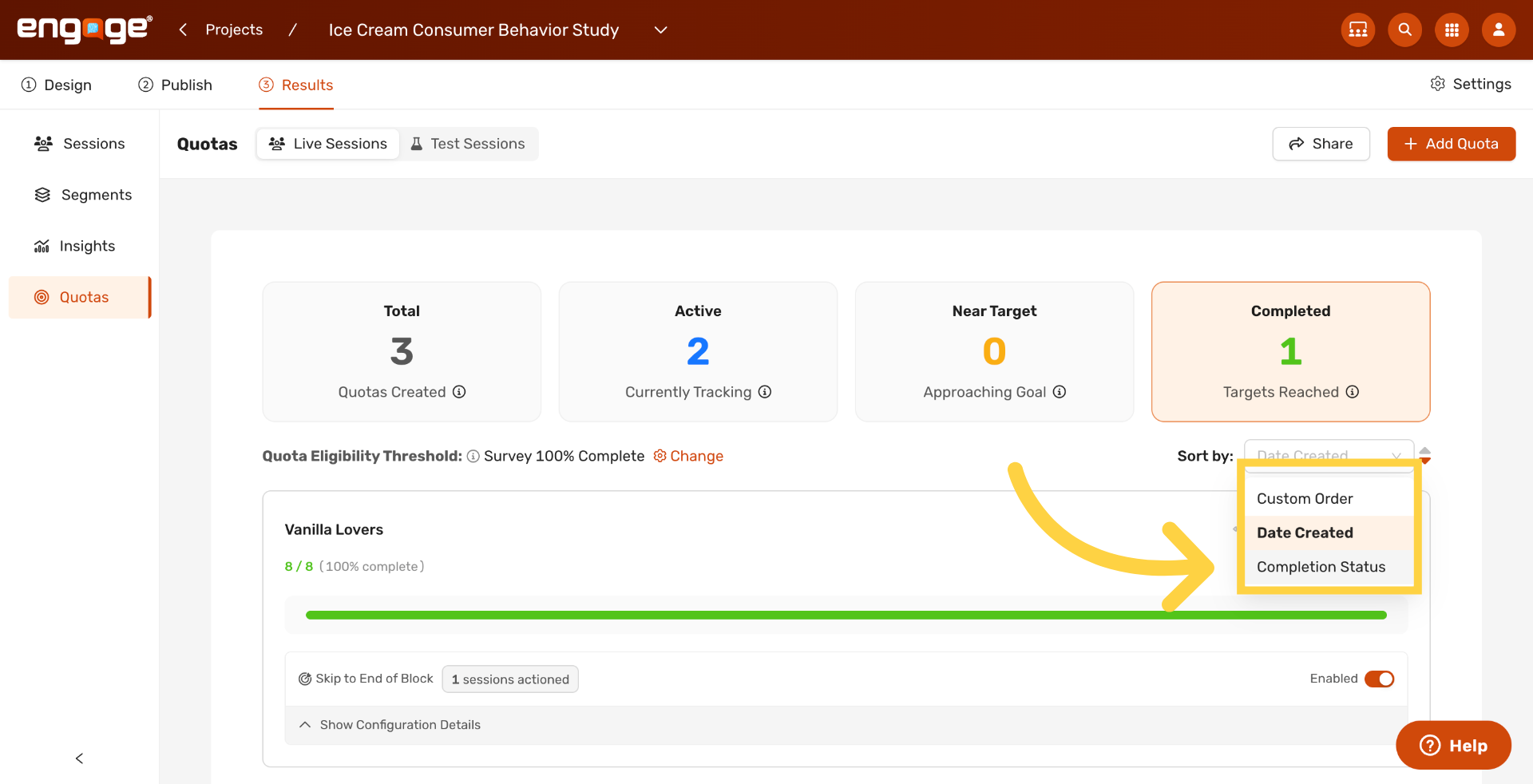1533x784 pixels.
Task: Select the Active quotas card
Action: coord(698,351)
